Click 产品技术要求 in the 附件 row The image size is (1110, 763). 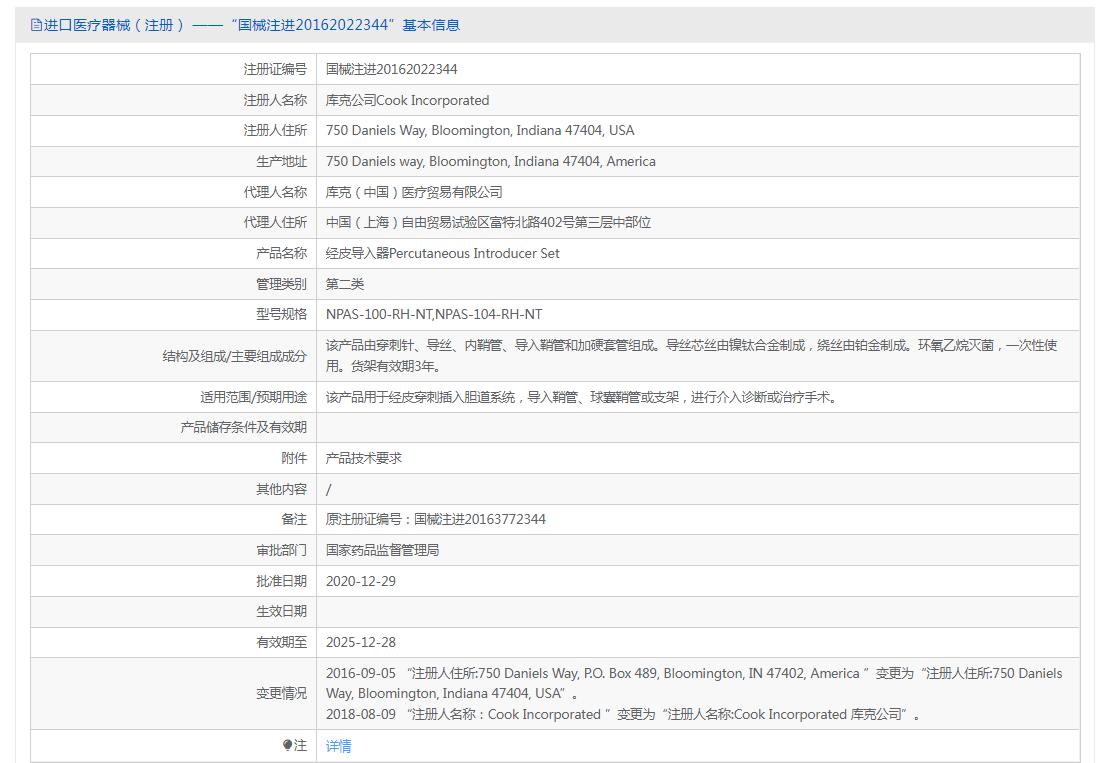tap(364, 458)
